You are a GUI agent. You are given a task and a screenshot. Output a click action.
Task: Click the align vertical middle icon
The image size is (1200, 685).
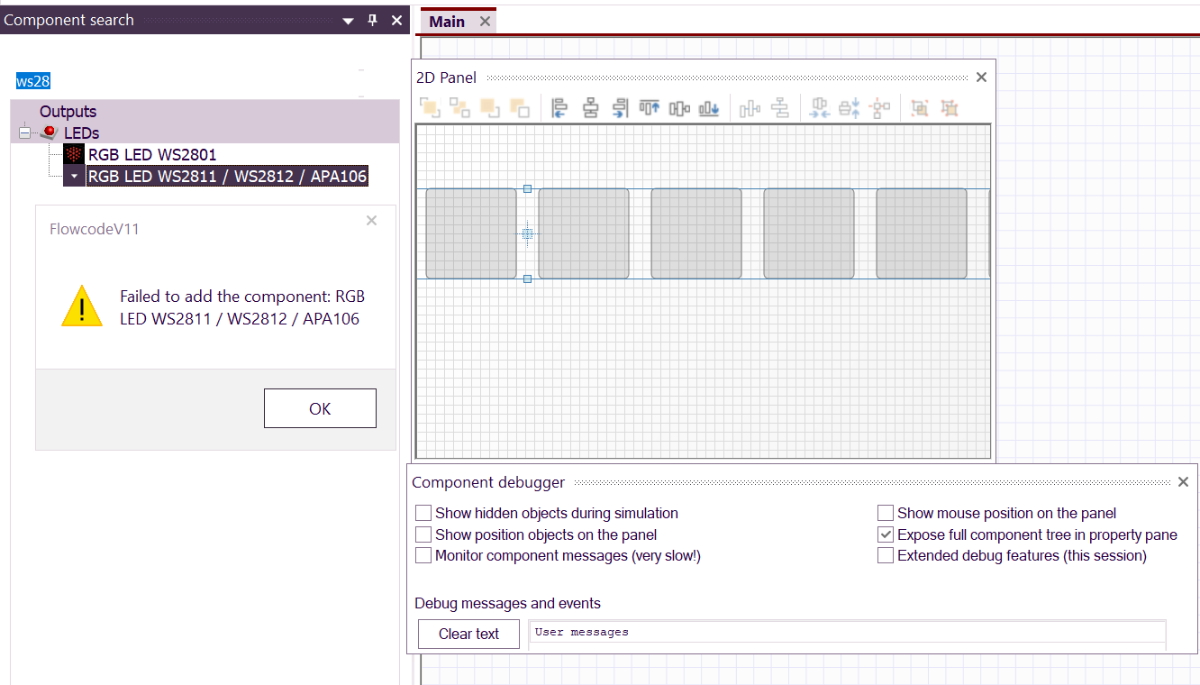[680, 108]
